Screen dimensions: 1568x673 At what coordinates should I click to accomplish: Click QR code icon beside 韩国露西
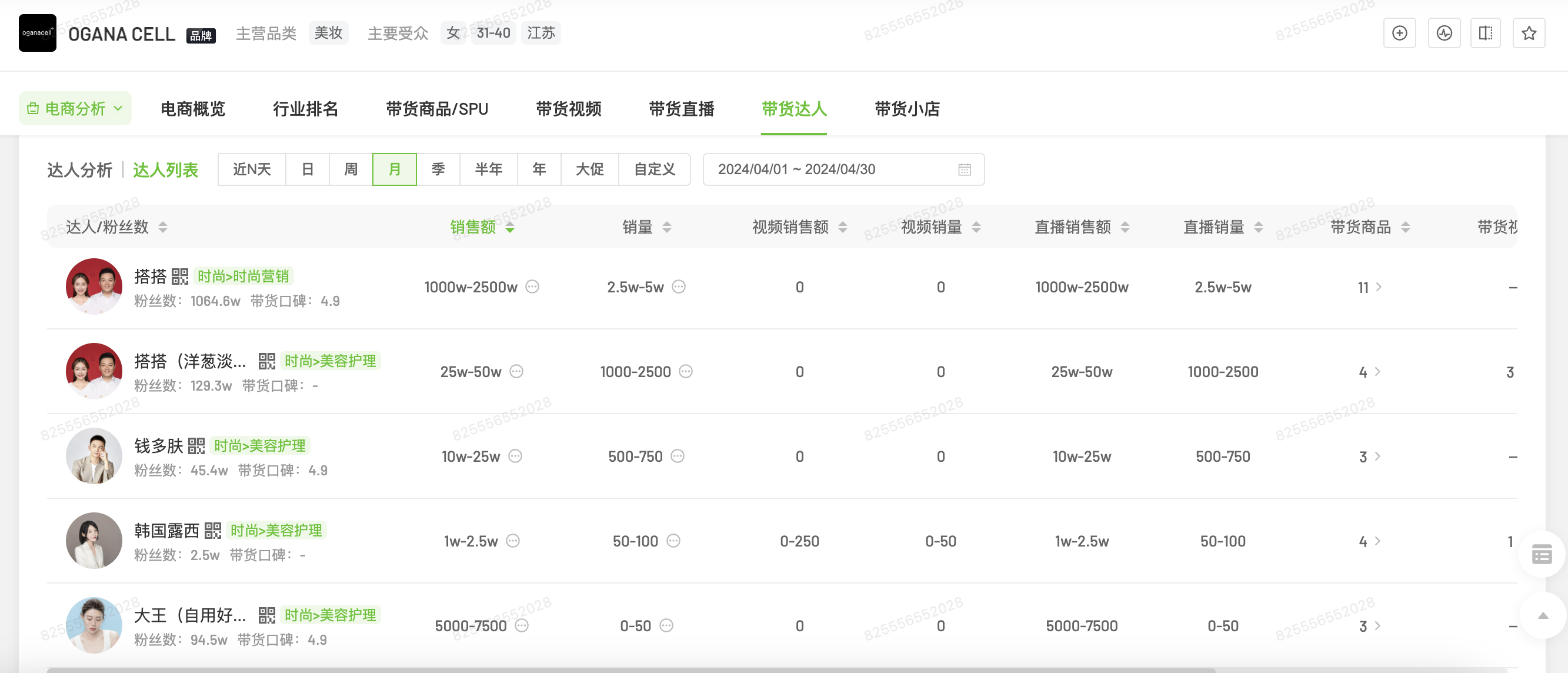[212, 531]
